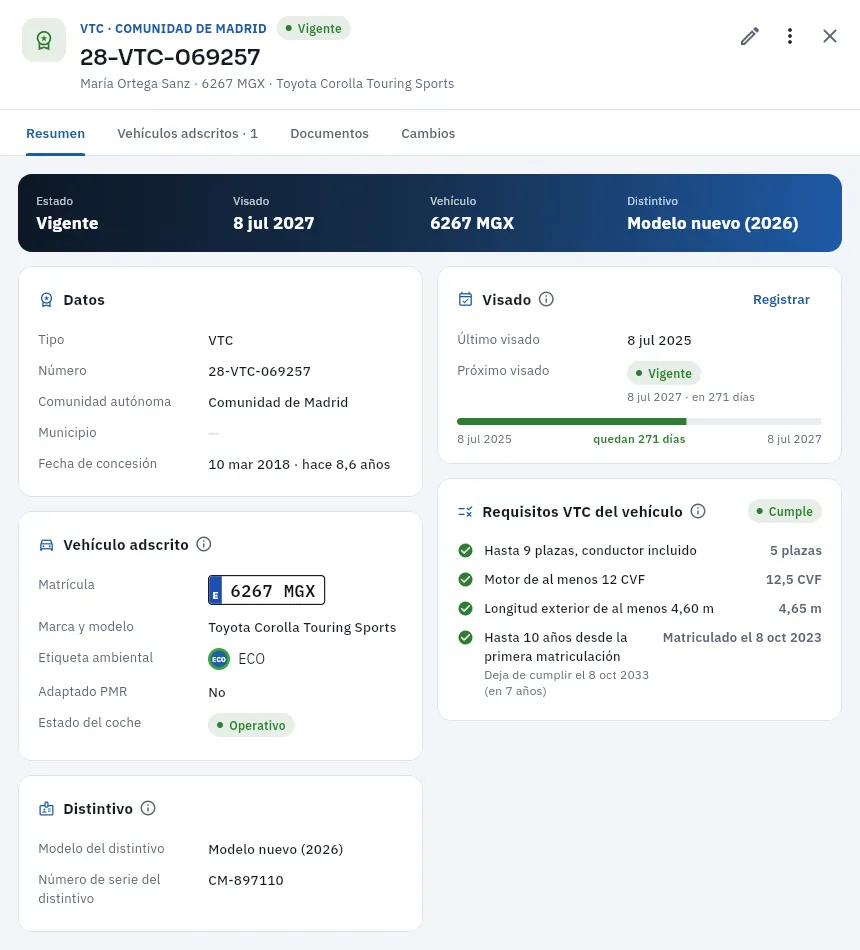Open the Vehículos adscritos tab

[x=187, y=133]
